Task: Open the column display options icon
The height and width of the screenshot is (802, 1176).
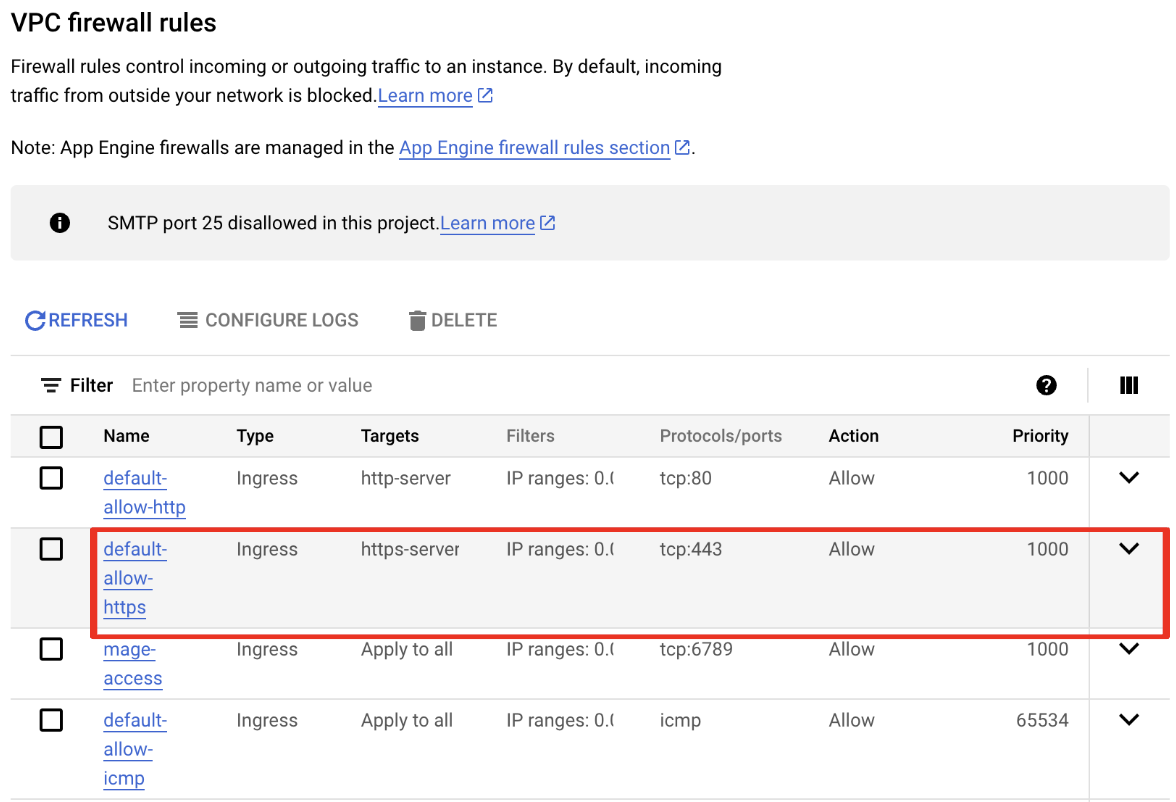Action: tap(1129, 386)
